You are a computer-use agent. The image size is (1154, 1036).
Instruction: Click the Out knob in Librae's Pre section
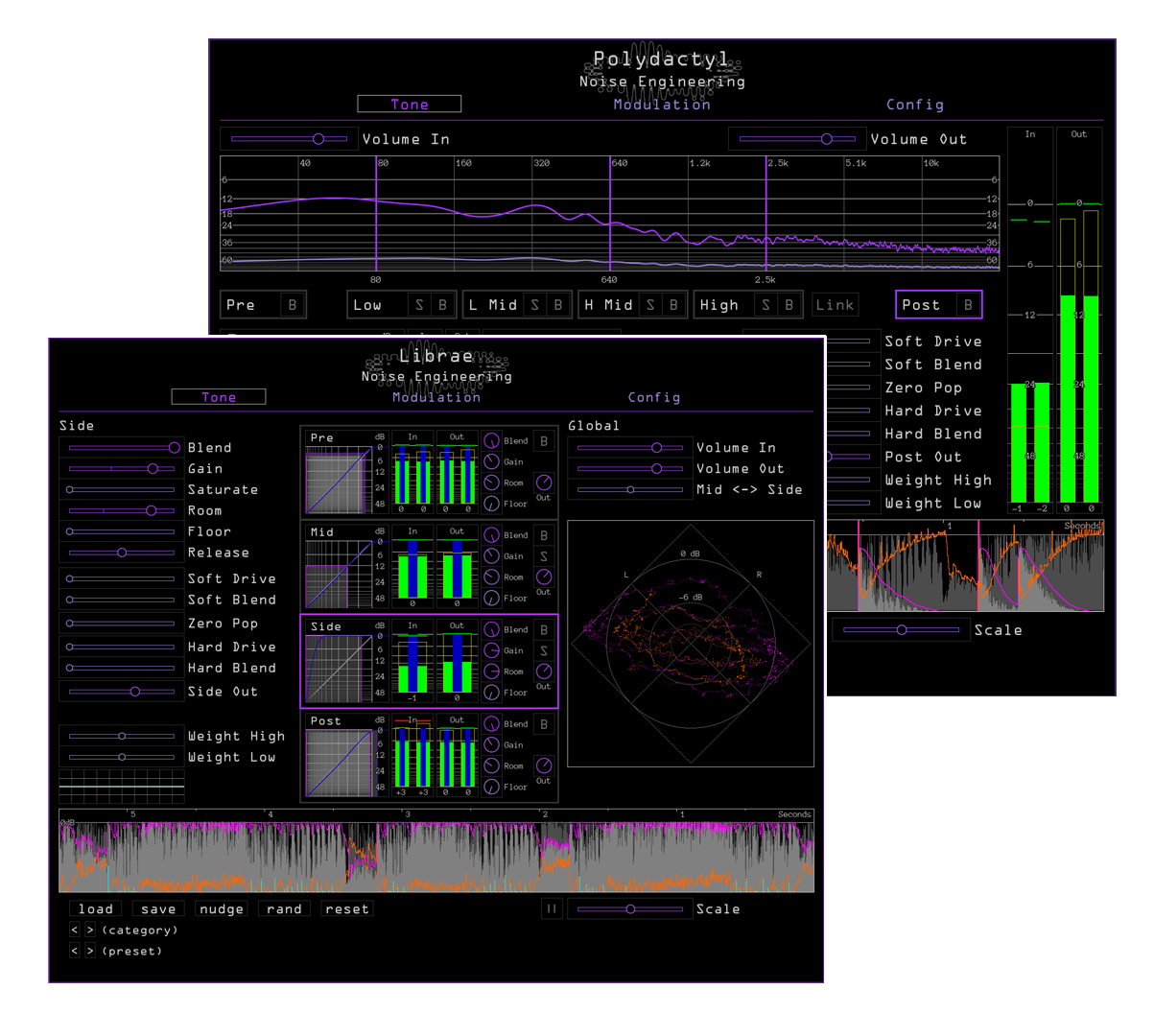(544, 482)
